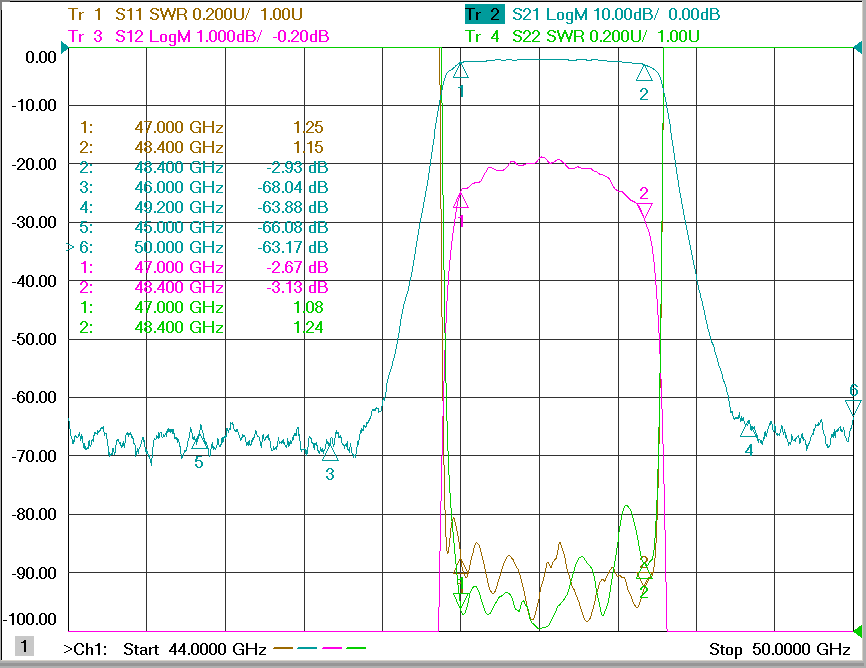Click the brown trace legend line in status bar
This screenshot has width=866, height=668.
click(283, 648)
